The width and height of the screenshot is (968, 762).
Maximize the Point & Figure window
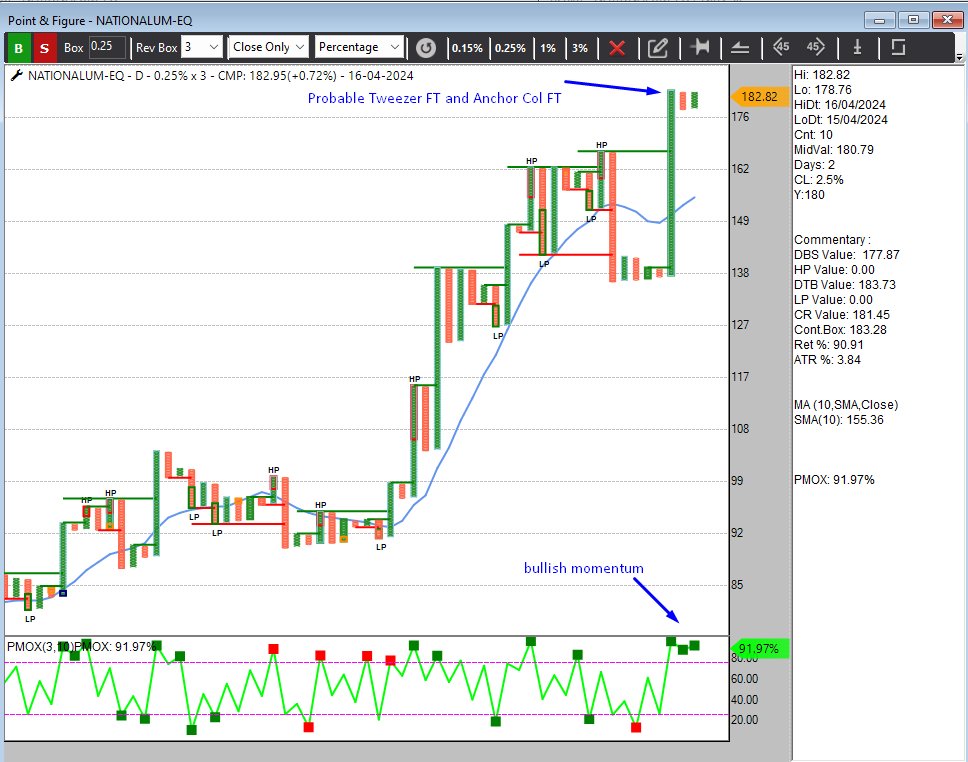pyautogui.click(x=913, y=20)
